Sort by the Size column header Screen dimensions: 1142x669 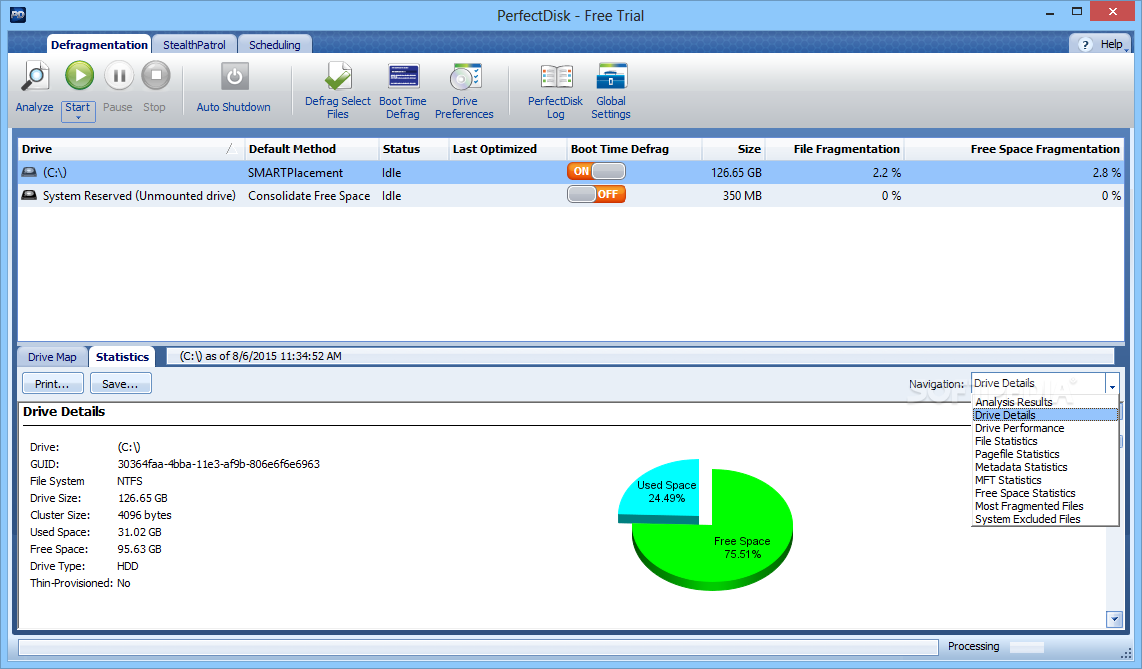733,149
